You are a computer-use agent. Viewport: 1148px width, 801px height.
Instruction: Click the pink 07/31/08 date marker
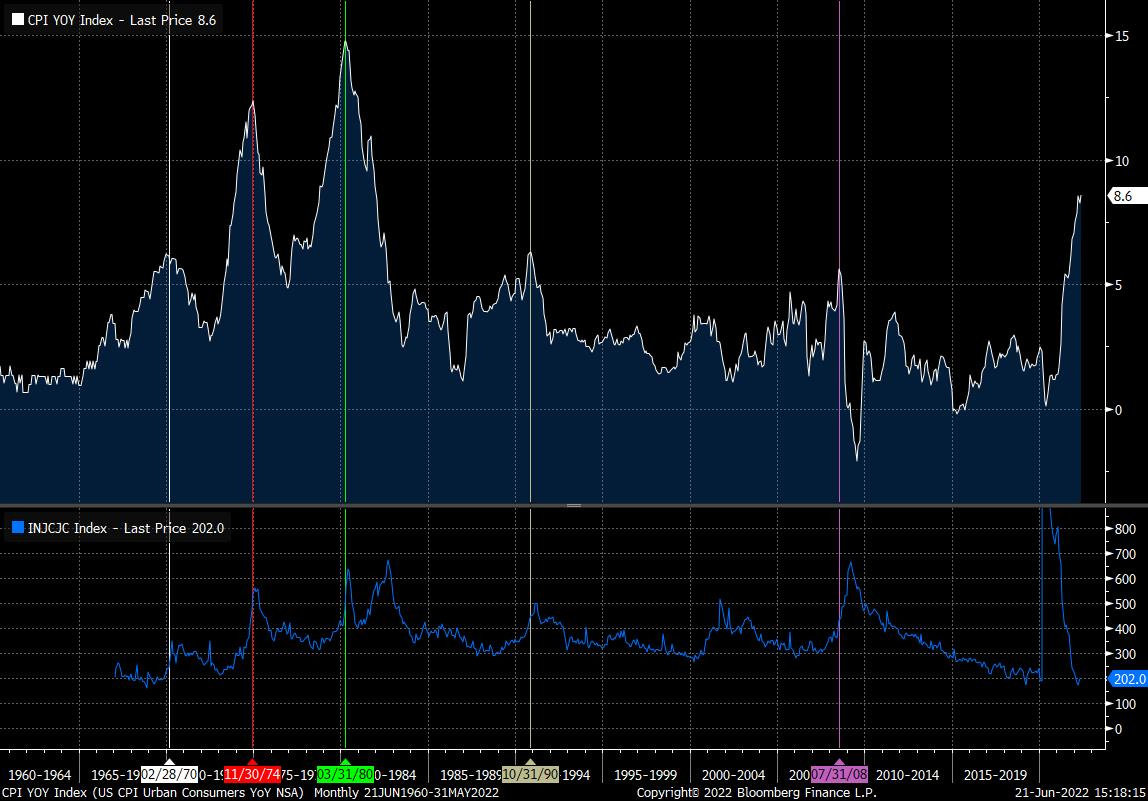point(840,774)
